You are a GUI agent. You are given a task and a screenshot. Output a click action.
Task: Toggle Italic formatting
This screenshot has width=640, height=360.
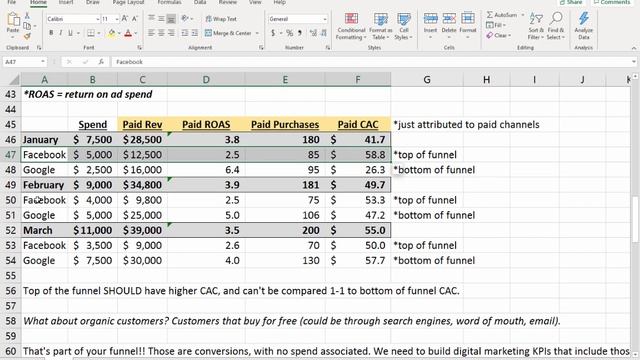[x=60, y=33]
